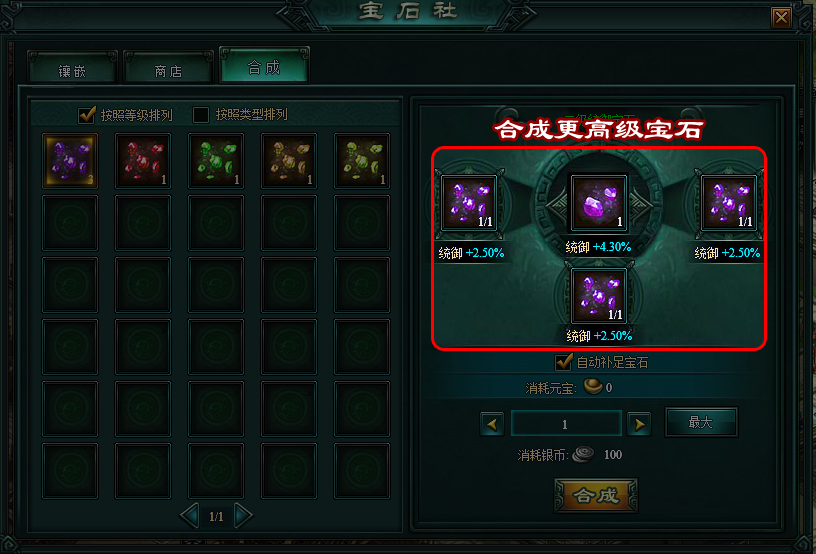Screen dimensions: 816x554
Task: Click the left material gem slot
Action: pyautogui.click(x=469, y=202)
